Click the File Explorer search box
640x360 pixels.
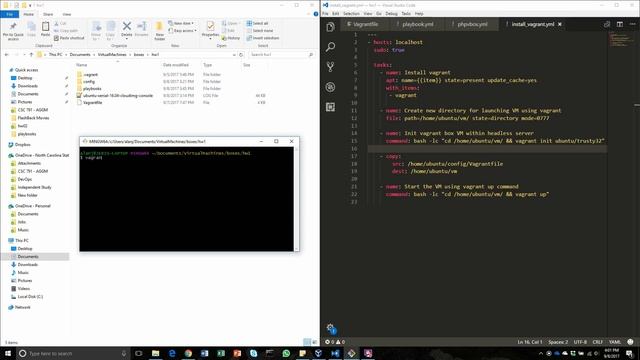tap(281, 54)
